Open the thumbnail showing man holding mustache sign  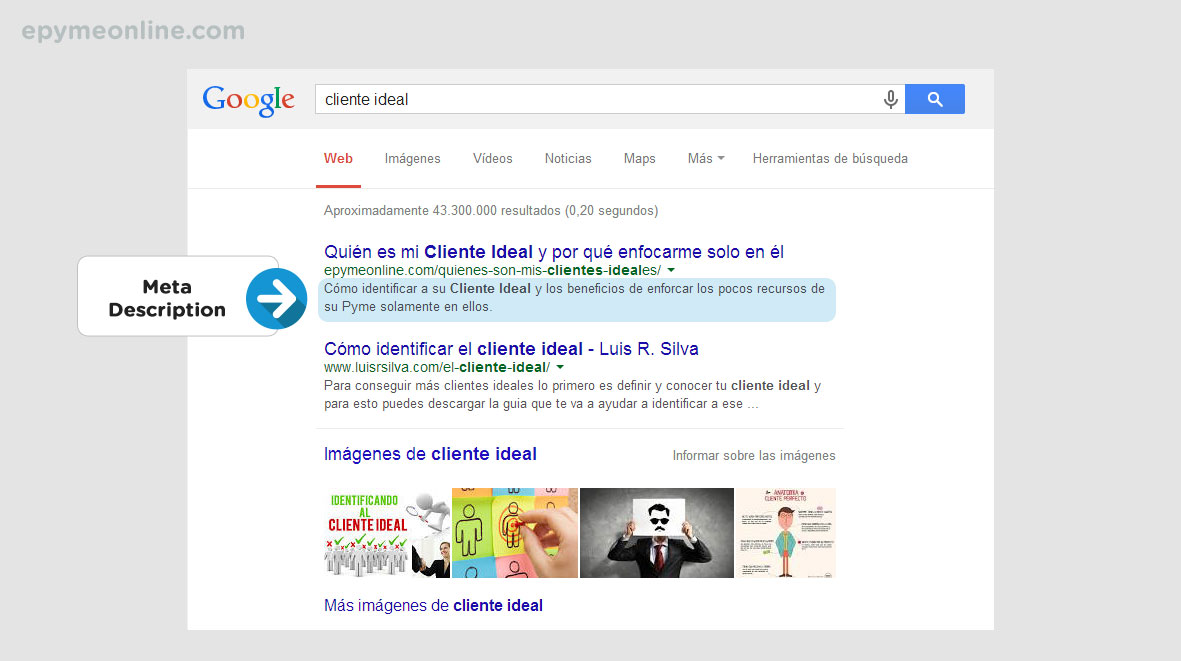click(656, 532)
